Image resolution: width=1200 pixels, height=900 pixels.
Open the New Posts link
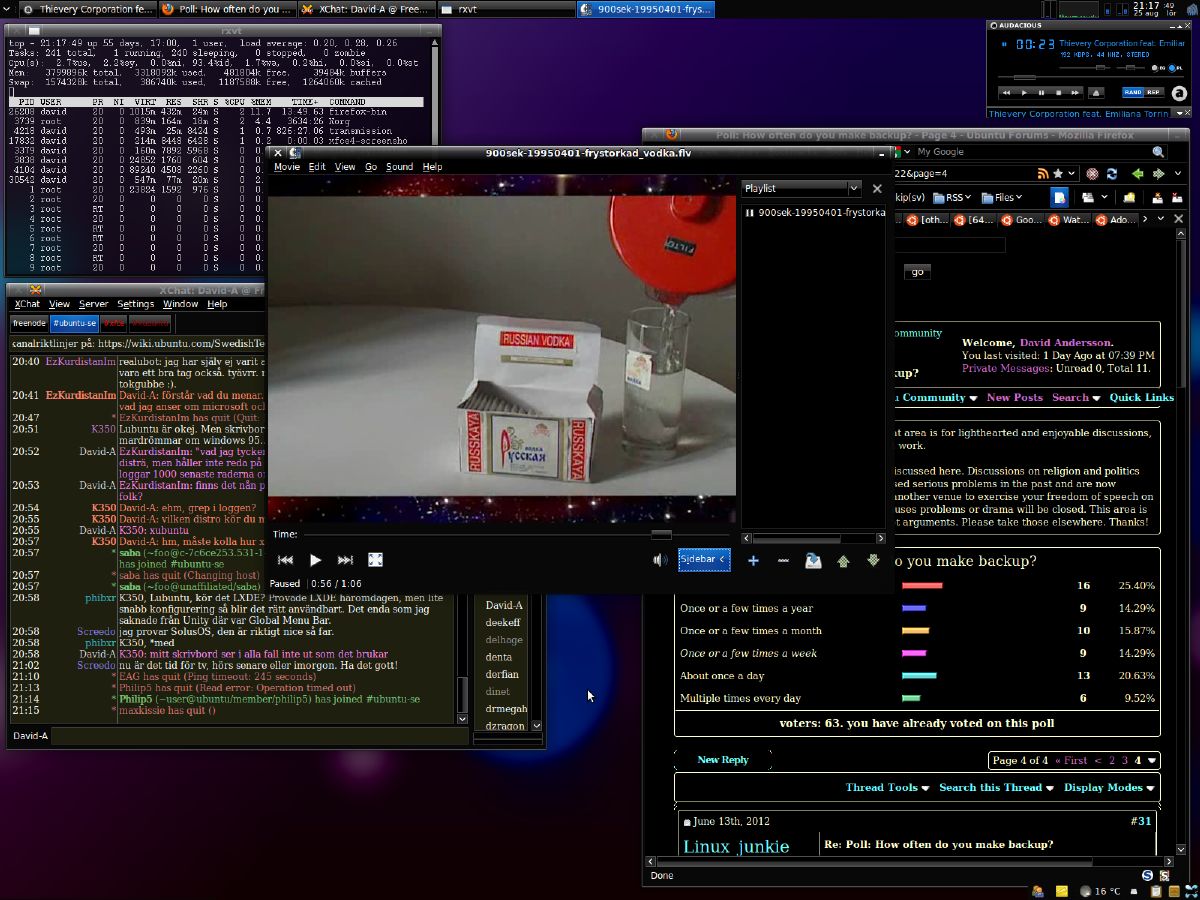1014,398
